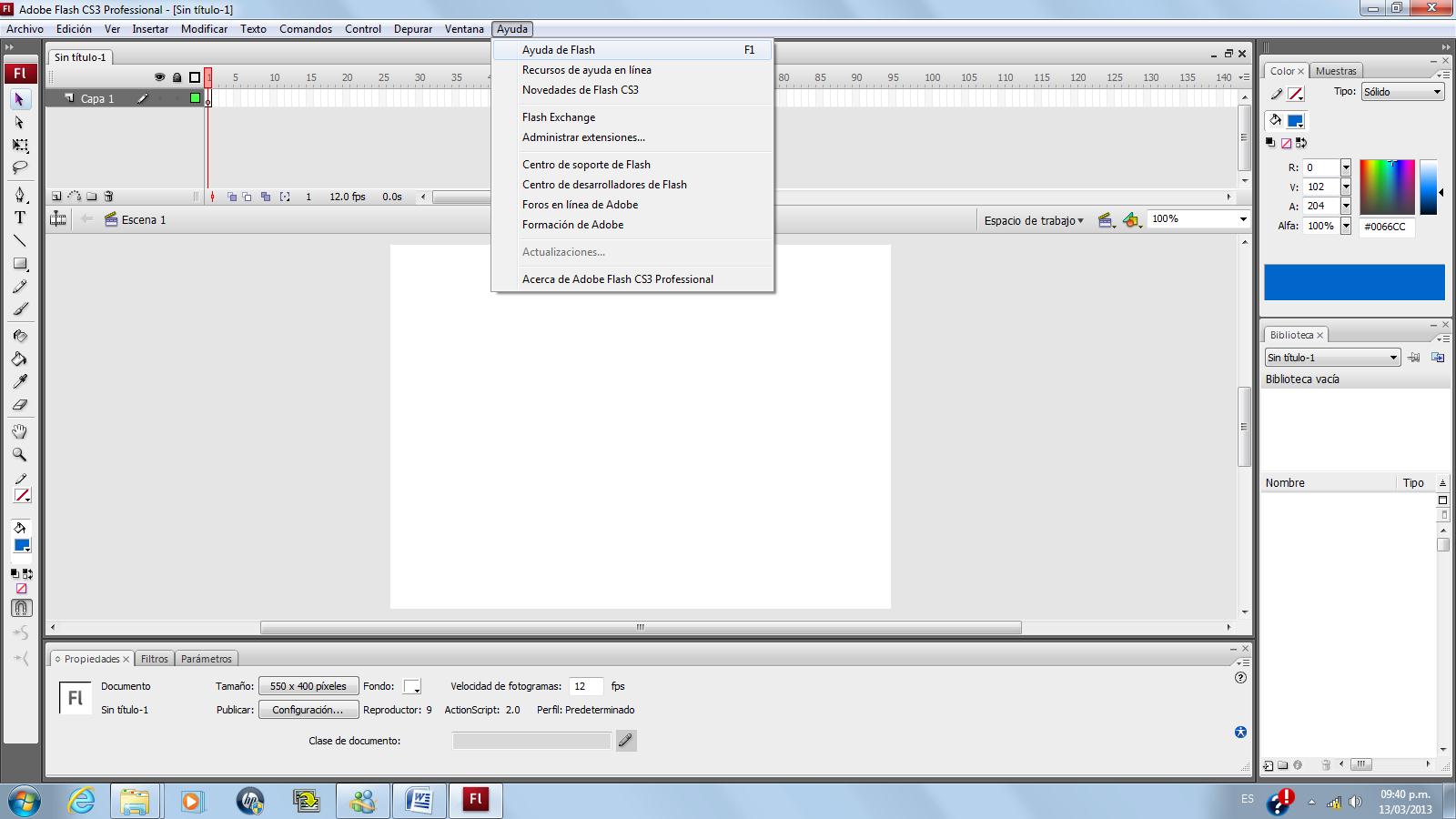Click the Configuración button for publishing
The height and width of the screenshot is (819, 1456).
[308, 710]
